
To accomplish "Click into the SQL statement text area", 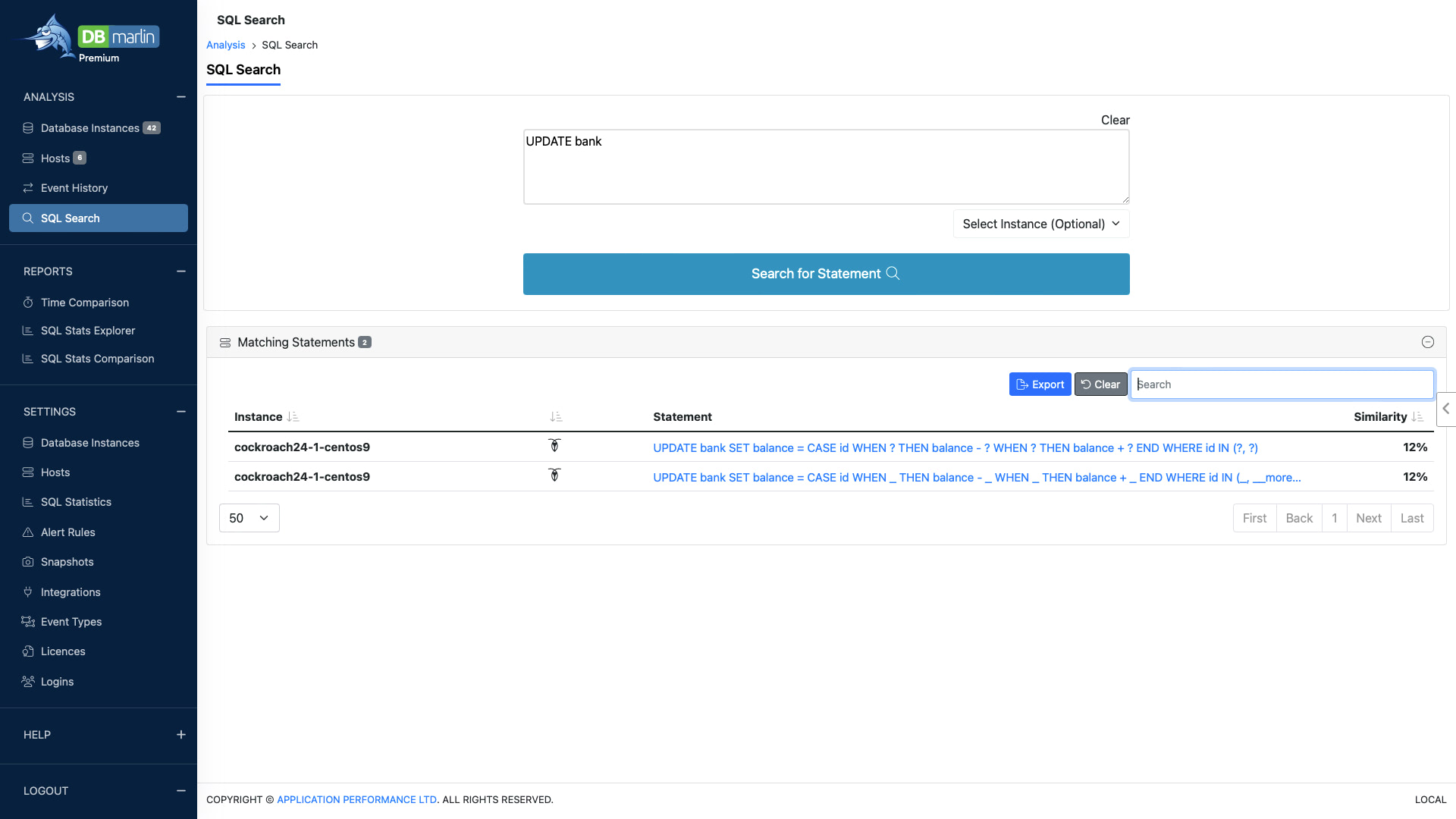I will click(x=826, y=167).
